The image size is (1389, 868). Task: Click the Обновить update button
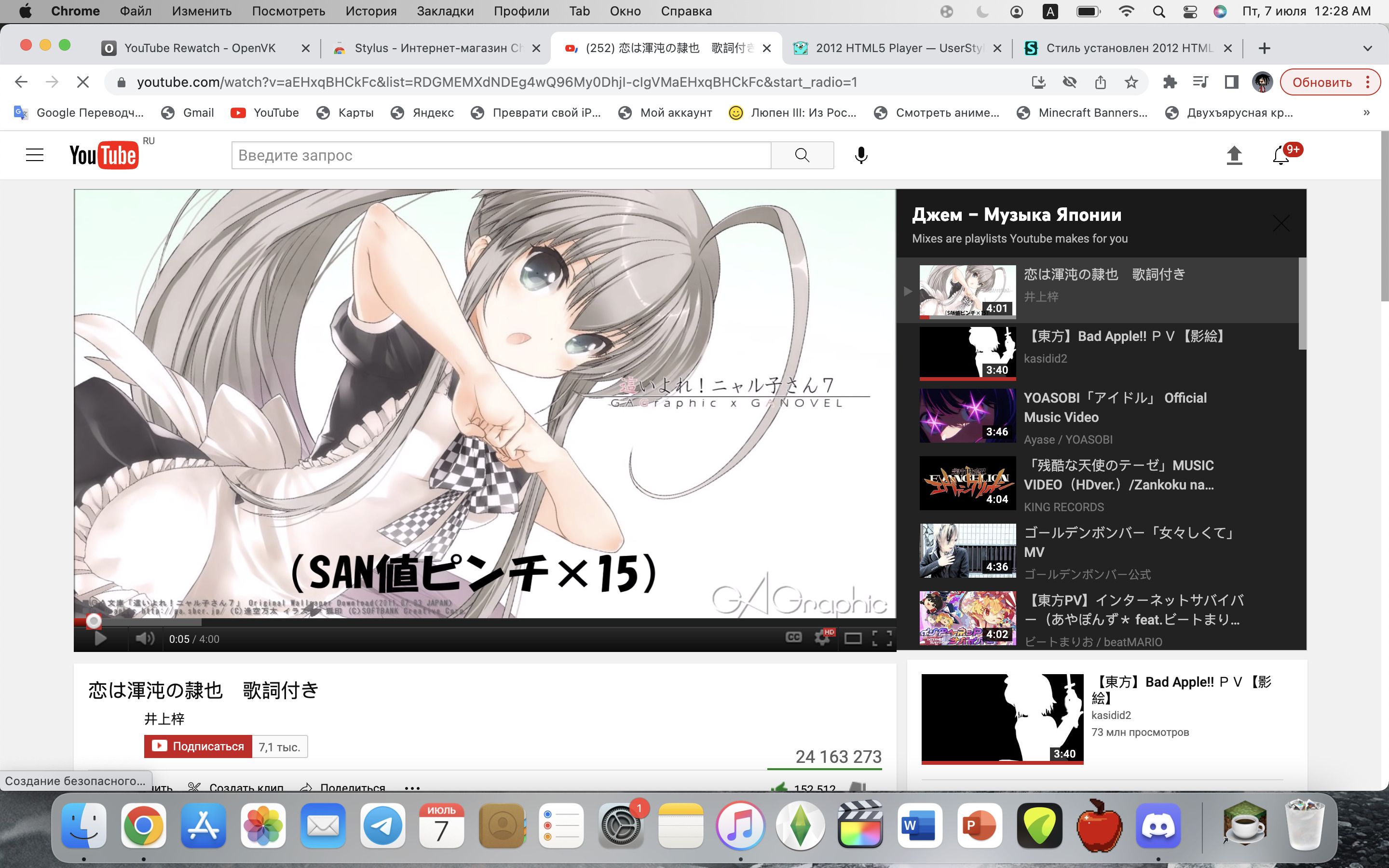[x=1321, y=82]
